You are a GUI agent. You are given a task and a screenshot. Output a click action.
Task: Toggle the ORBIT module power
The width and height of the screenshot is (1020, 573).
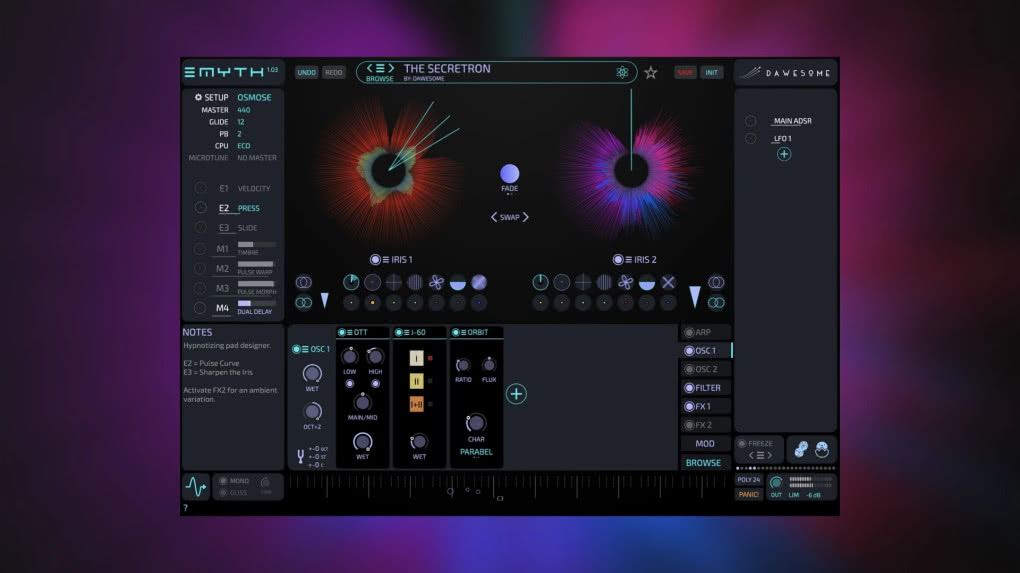(x=455, y=332)
